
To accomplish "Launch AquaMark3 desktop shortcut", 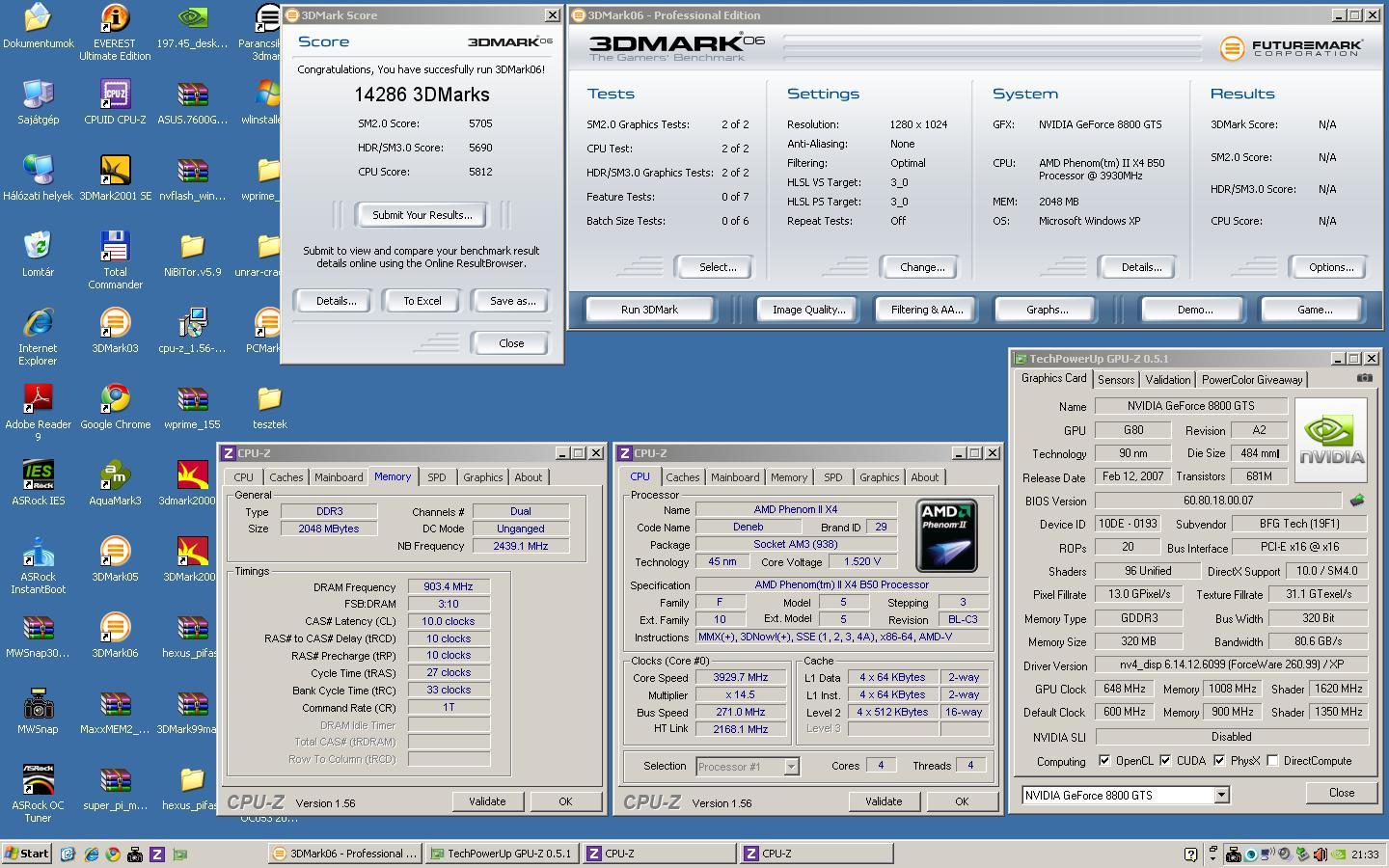I will [x=115, y=482].
